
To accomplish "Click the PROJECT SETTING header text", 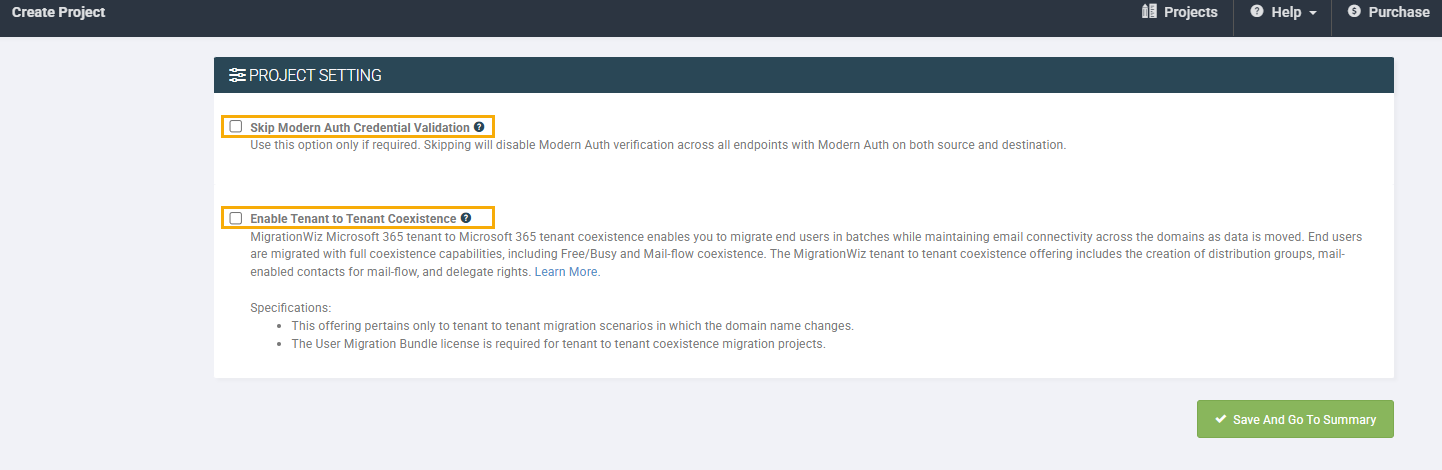I will 315,75.
